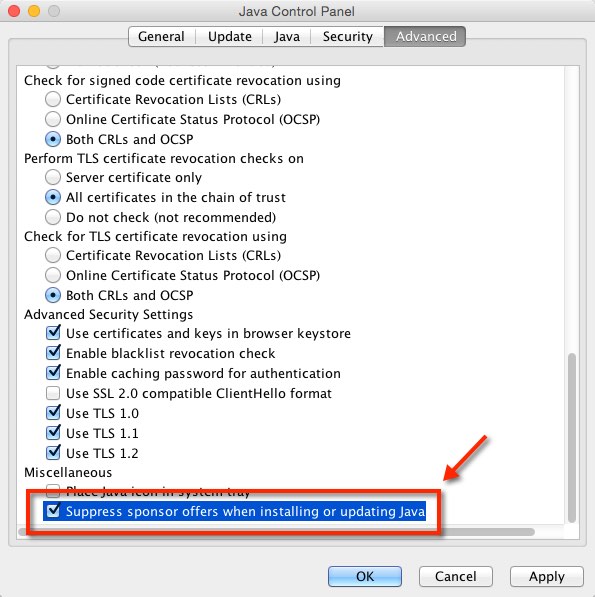The height and width of the screenshot is (597, 595).
Task: Close the Java Control Panel window
Action: (x=14, y=11)
